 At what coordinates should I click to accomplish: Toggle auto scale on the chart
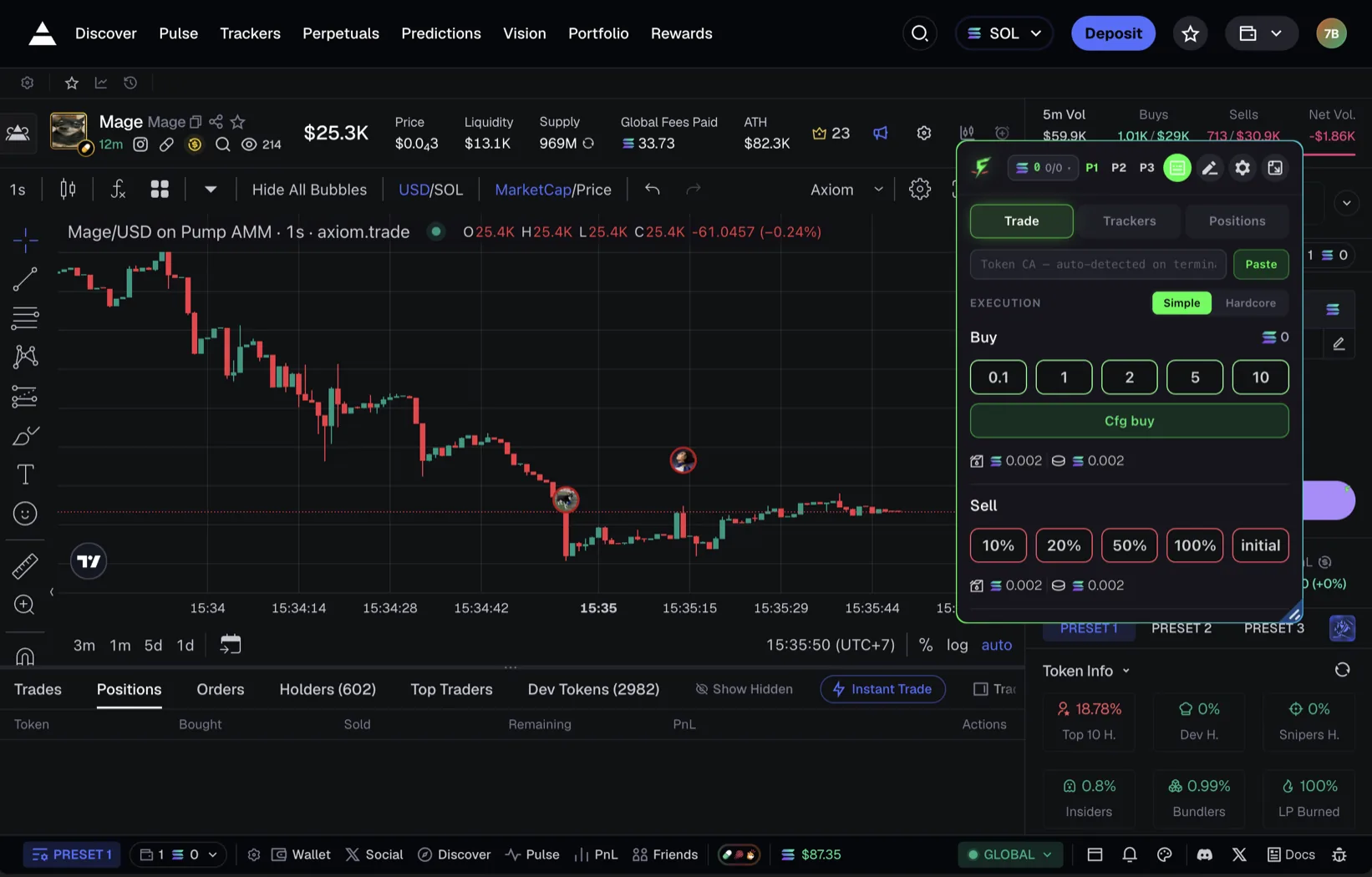[x=997, y=645]
